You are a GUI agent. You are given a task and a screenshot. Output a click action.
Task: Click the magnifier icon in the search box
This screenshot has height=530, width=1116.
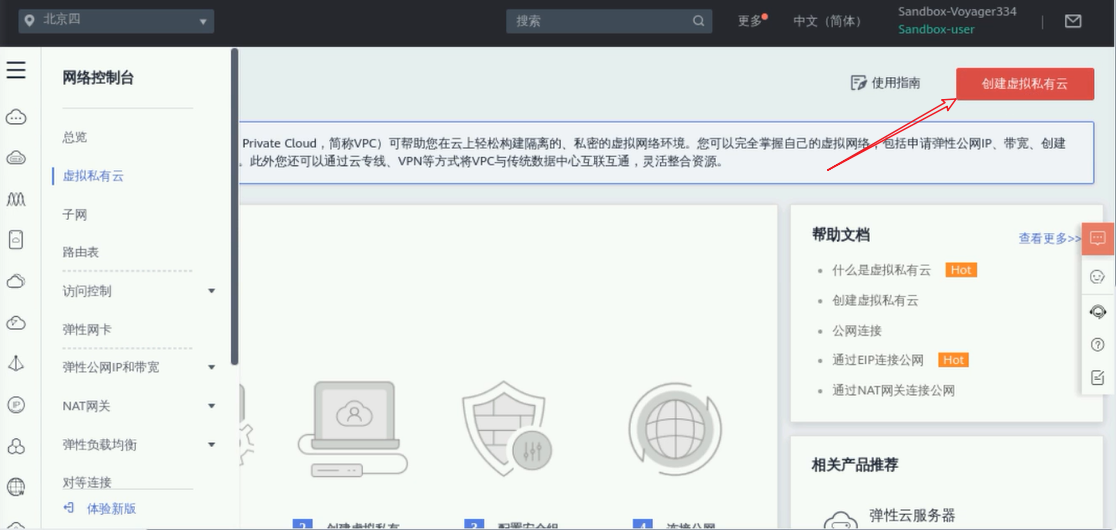(x=698, y=21)
